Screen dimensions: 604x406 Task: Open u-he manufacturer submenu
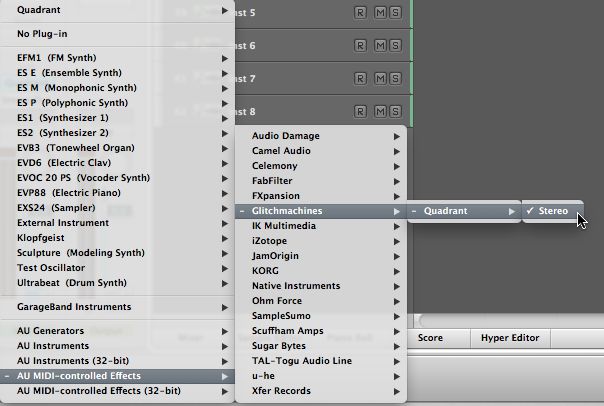321,376
